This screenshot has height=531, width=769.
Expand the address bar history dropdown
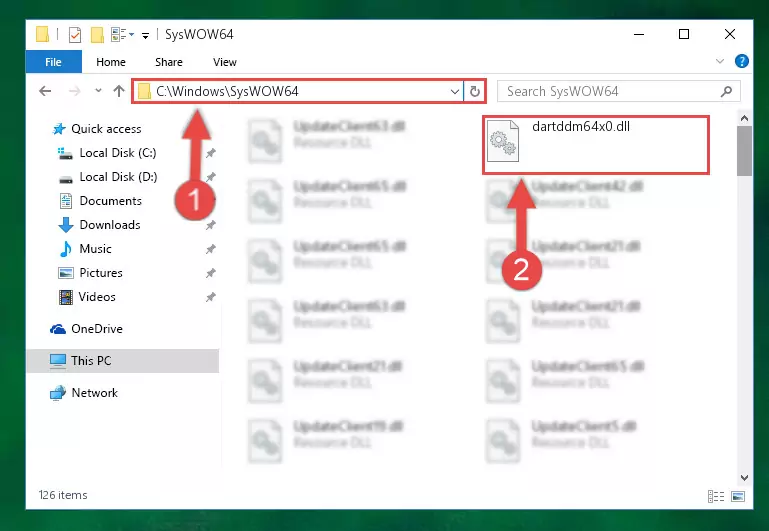point(455,91)
